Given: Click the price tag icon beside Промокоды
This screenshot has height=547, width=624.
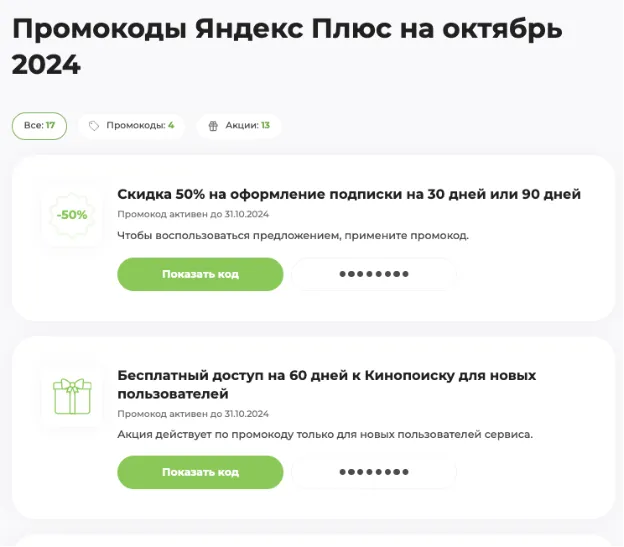Looking at the screenshot, I should click(94, 126).
